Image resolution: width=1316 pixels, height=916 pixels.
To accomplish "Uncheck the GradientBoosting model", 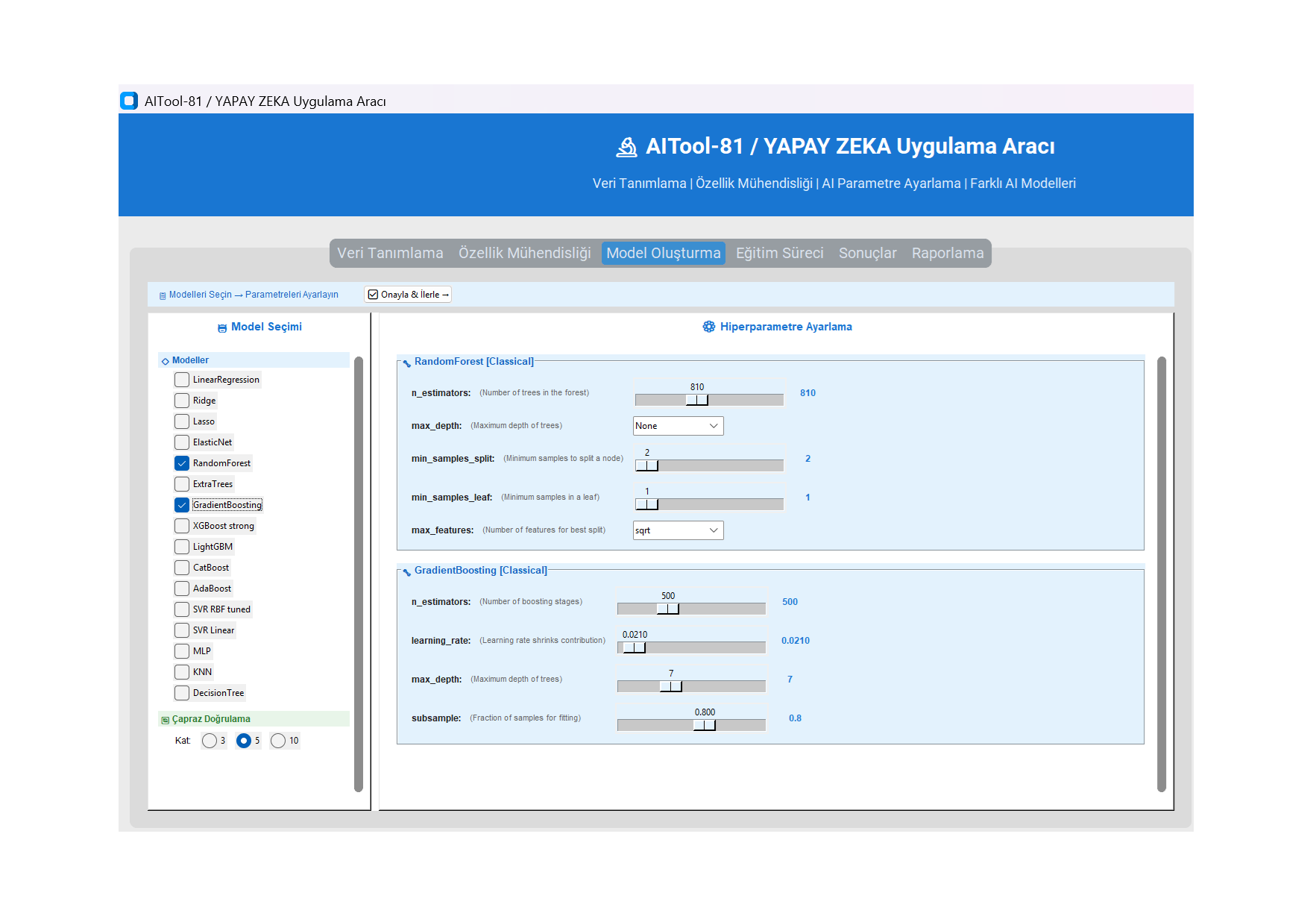I will [x=182, y=505].
